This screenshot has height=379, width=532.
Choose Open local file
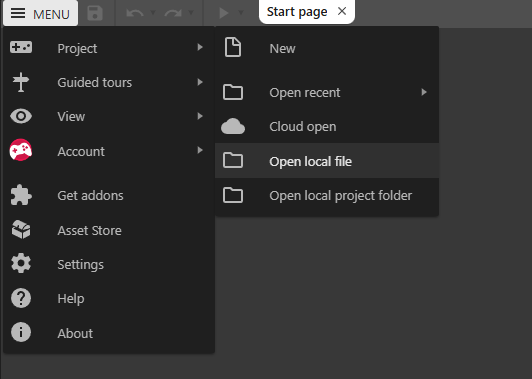point(327,161)
